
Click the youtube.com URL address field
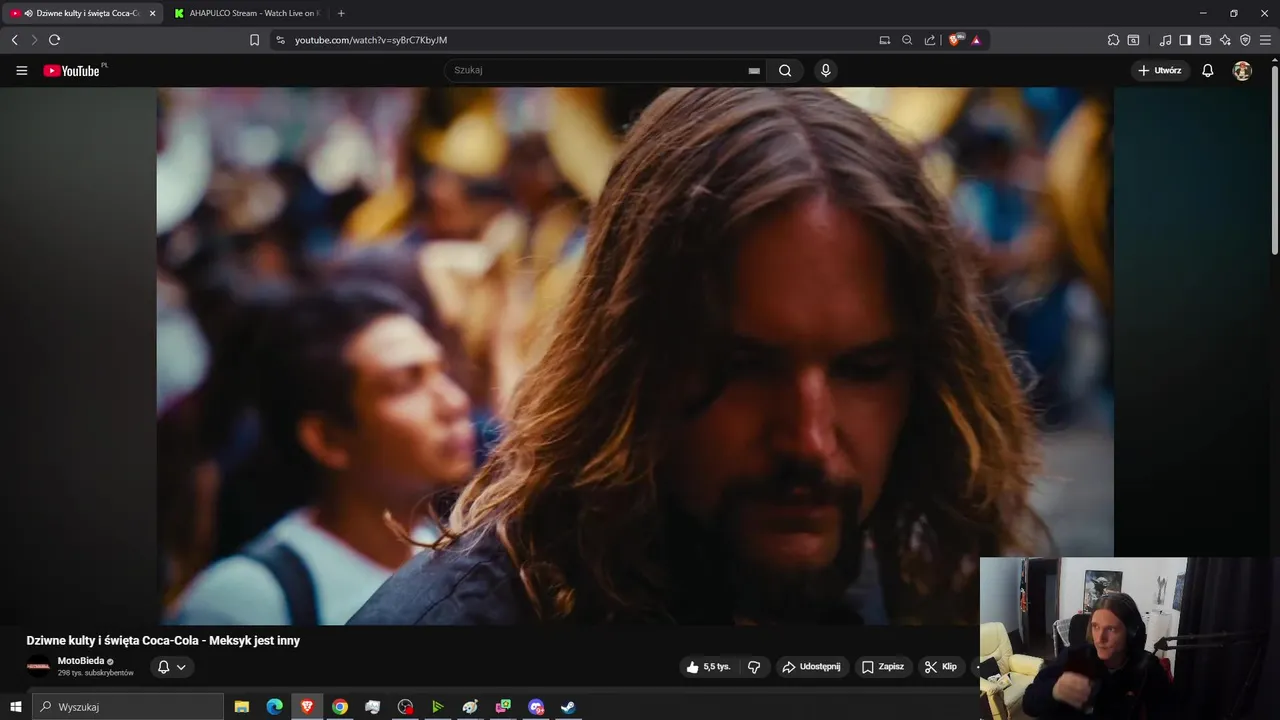pos(371,40)
